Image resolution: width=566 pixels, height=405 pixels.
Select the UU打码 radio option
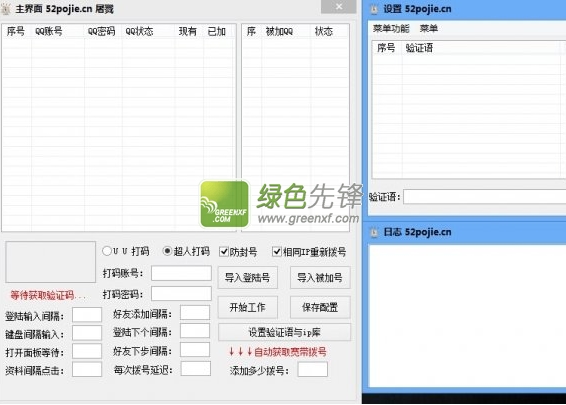click(x=106, y=251)
